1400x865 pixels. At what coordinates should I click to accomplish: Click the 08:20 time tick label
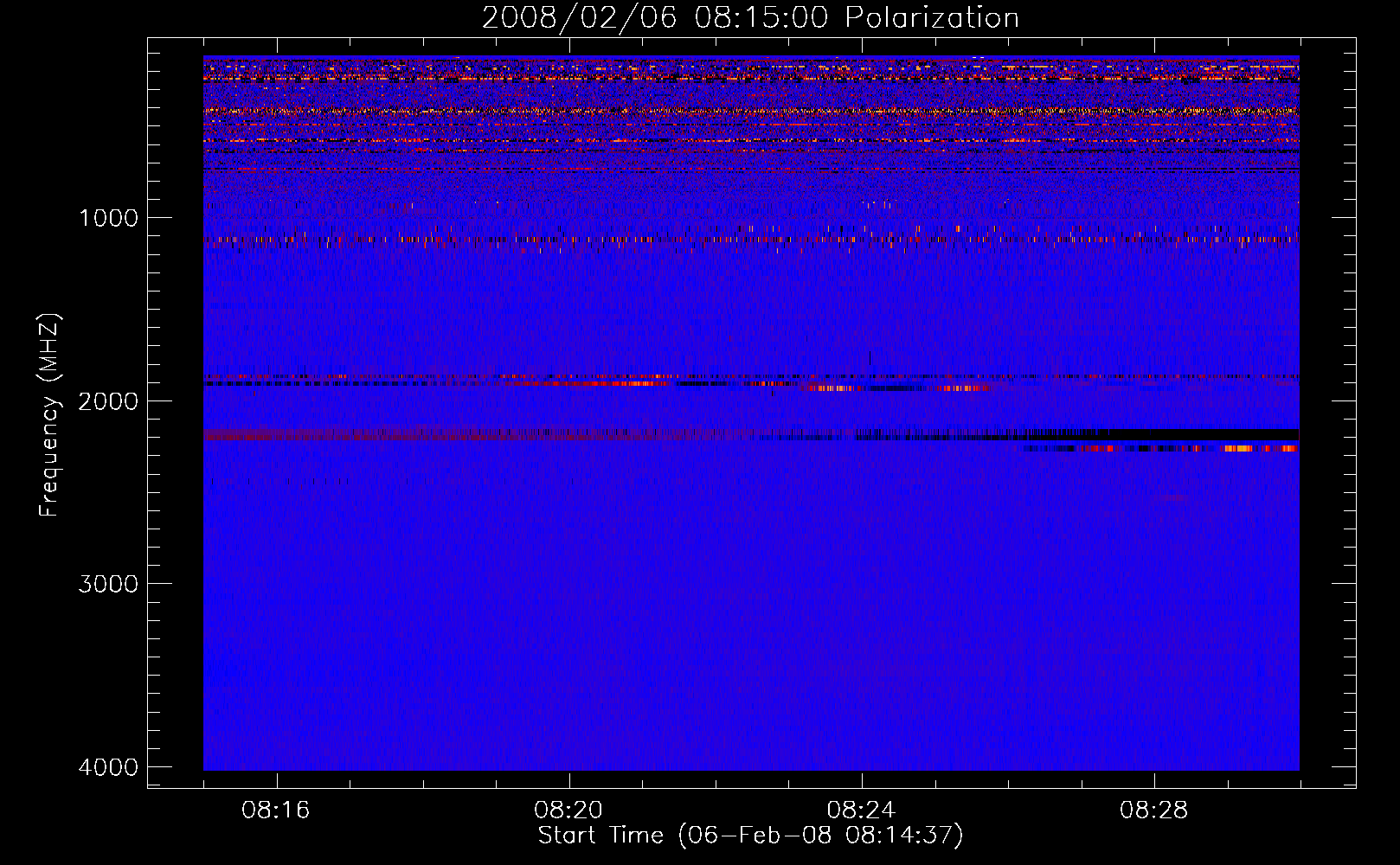coord(568,811)
